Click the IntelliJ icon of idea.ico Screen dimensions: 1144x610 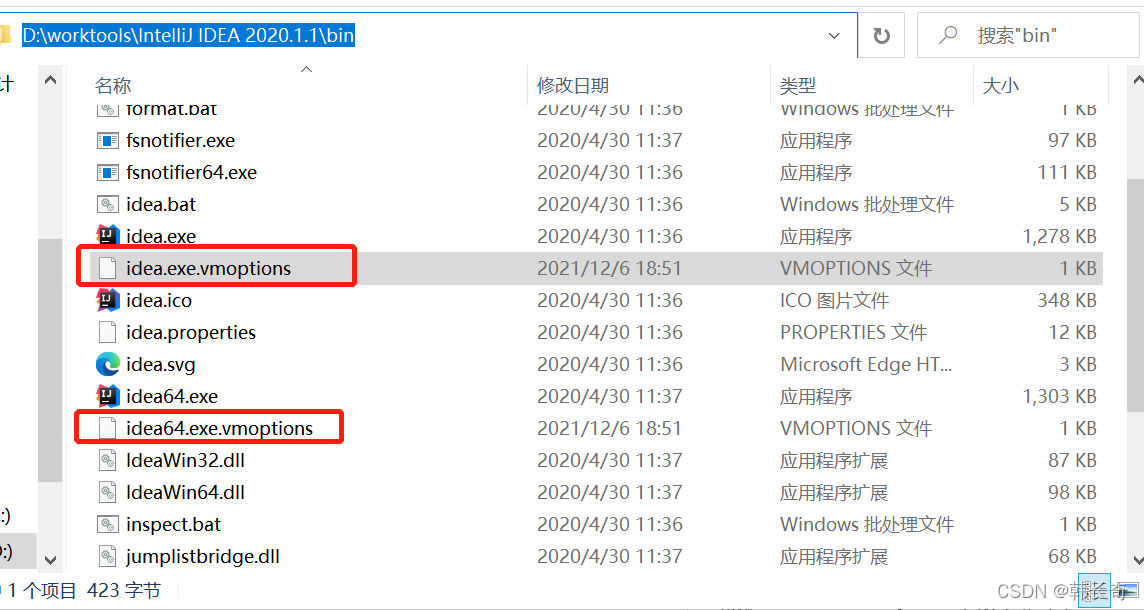point(108,300)
